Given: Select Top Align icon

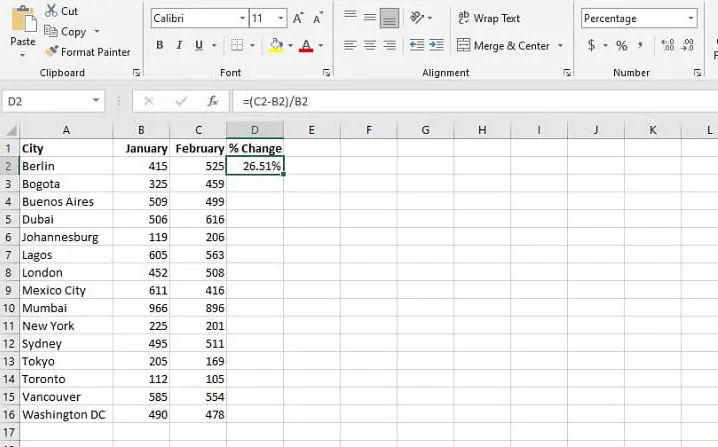Looking at the screenshot, I should [350, 17].
